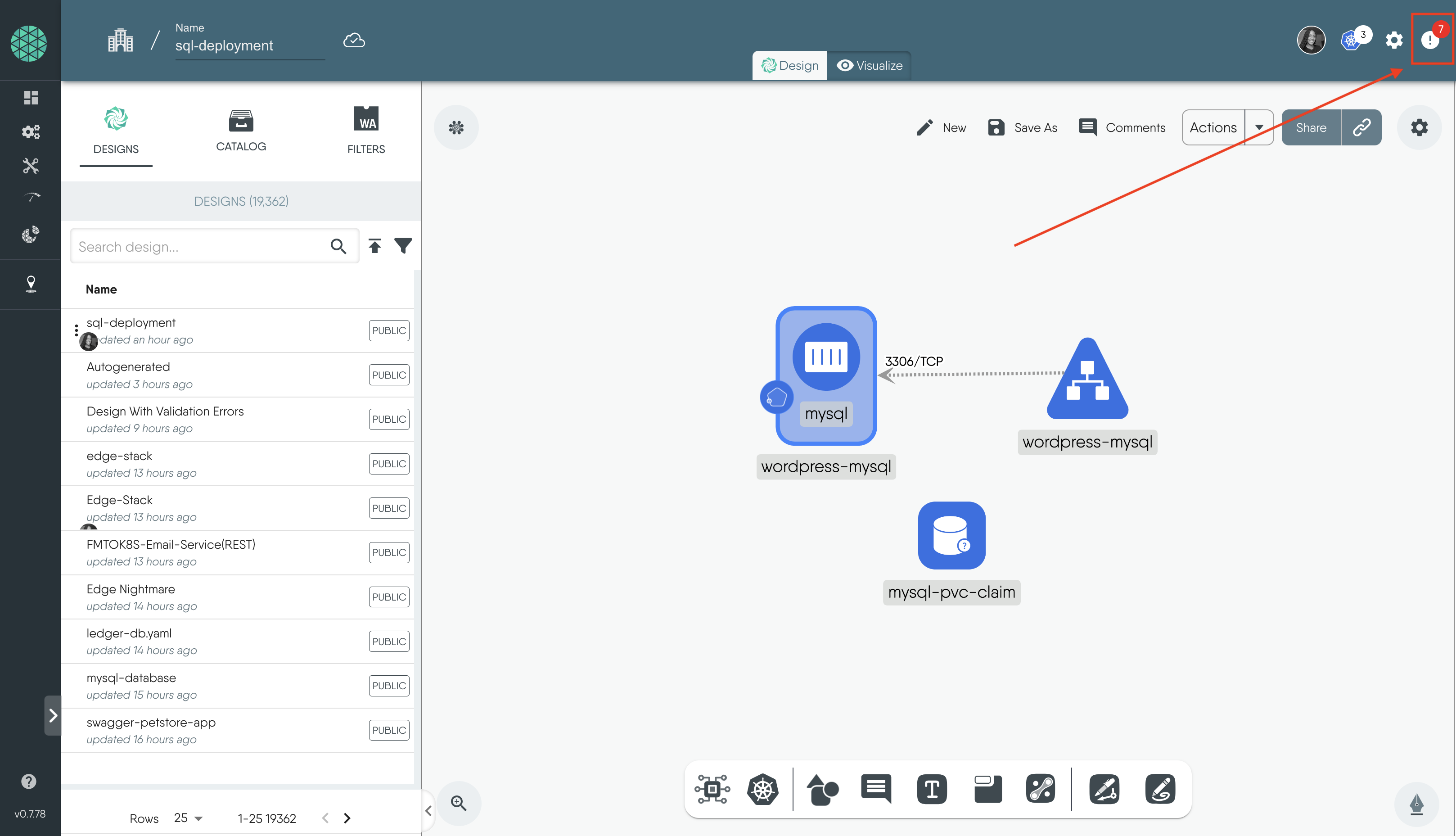Switch to Visualize tab
The width and height of the screenshot is (1456, 836).
pyautogui.click(x=869, y=64)
